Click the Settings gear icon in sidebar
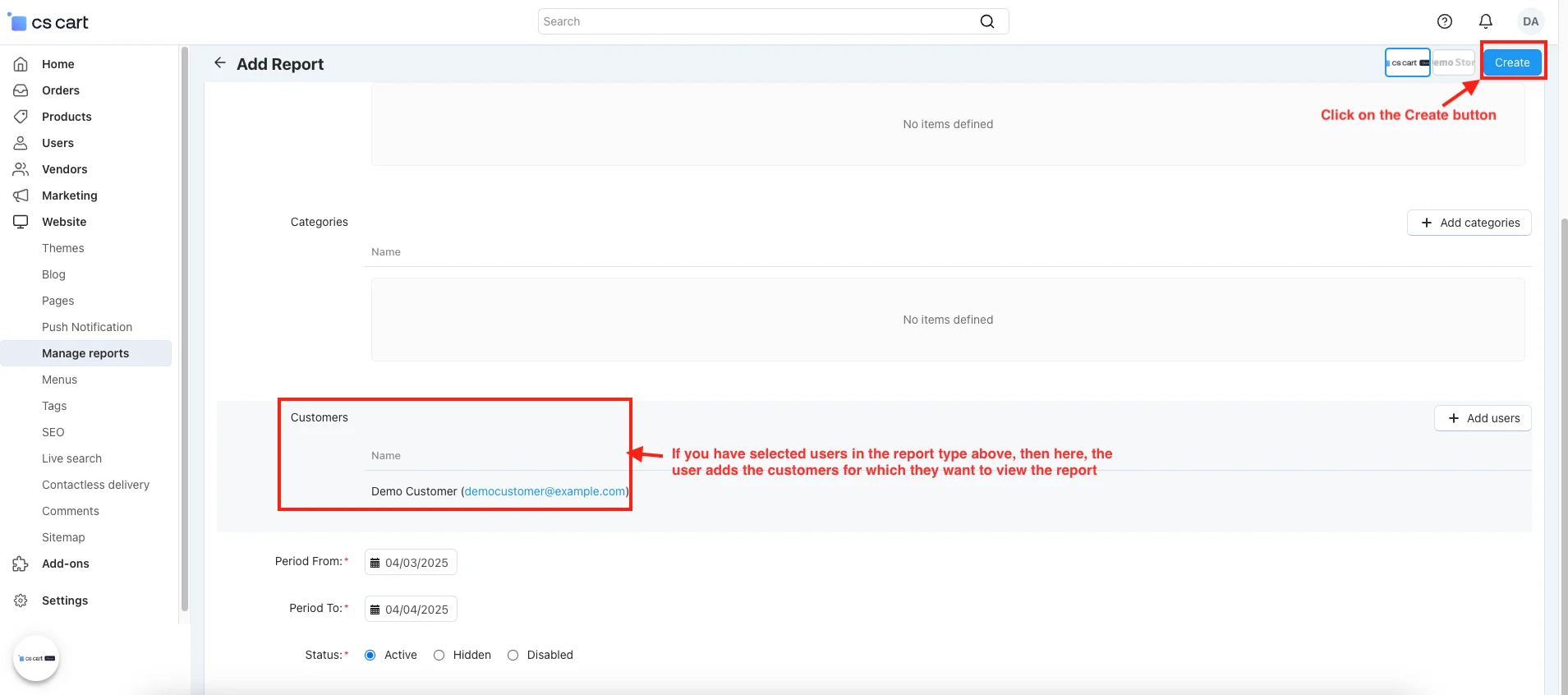This screenshot has height=695, width=1568. click(21, 601)
